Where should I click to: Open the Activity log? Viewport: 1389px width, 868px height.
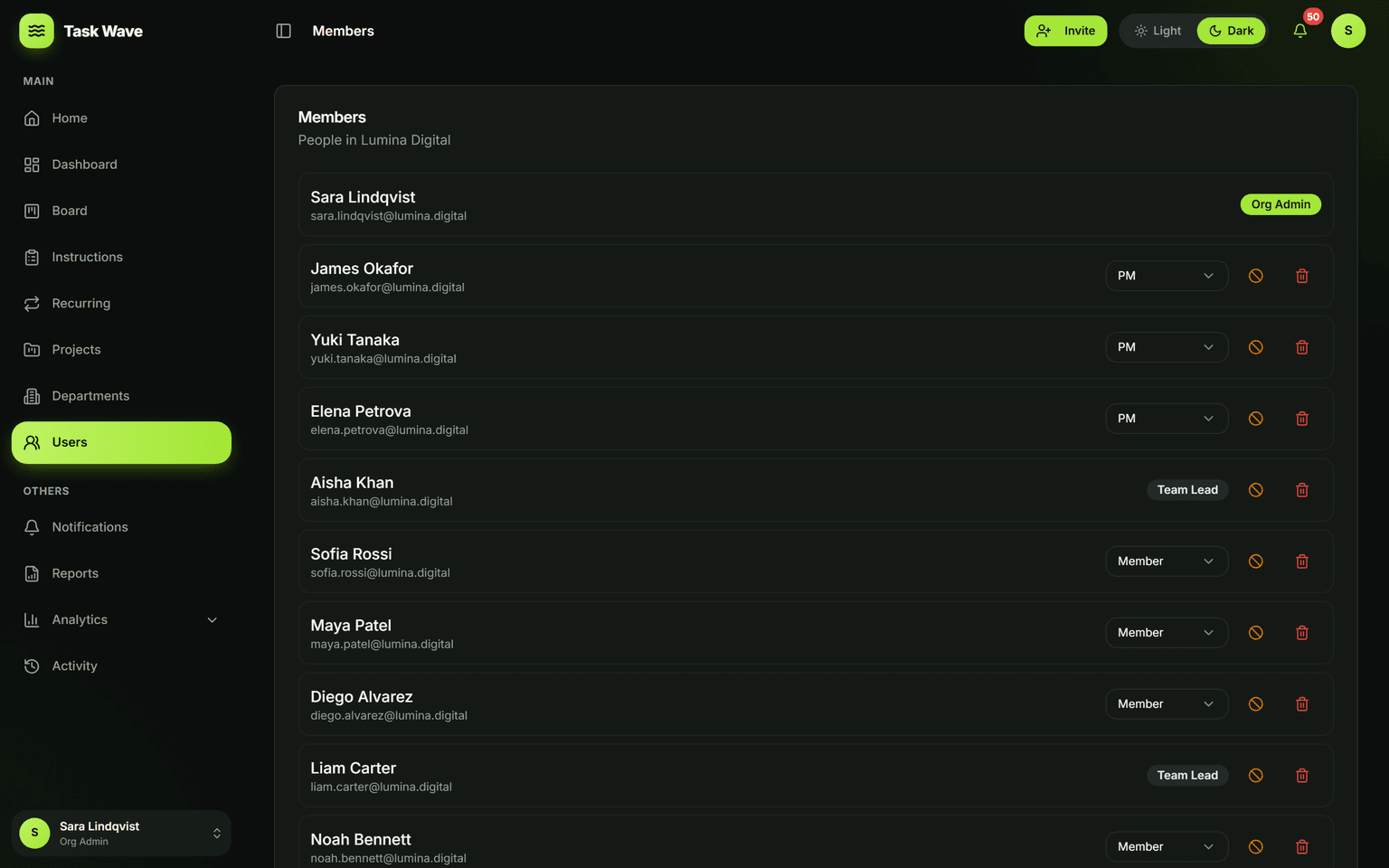[x=121, y=666]
